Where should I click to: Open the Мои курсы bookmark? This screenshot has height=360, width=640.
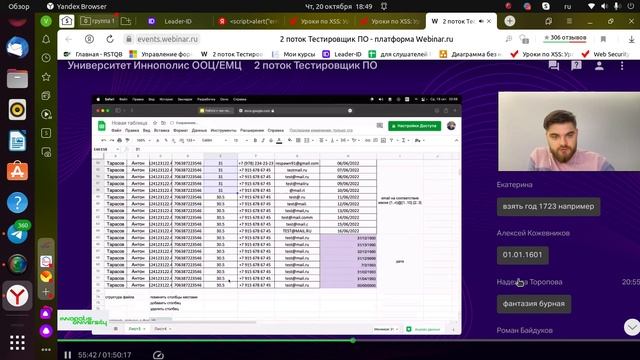pos(295,54)
